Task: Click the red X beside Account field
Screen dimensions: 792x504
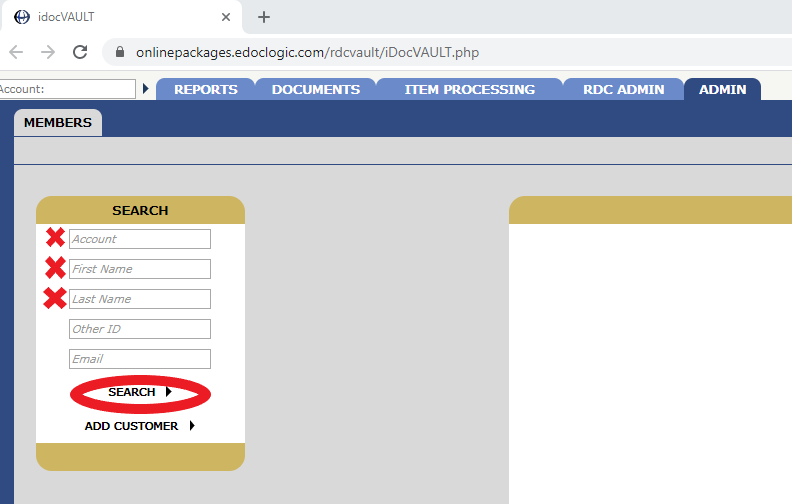Action: click(55, 237)
